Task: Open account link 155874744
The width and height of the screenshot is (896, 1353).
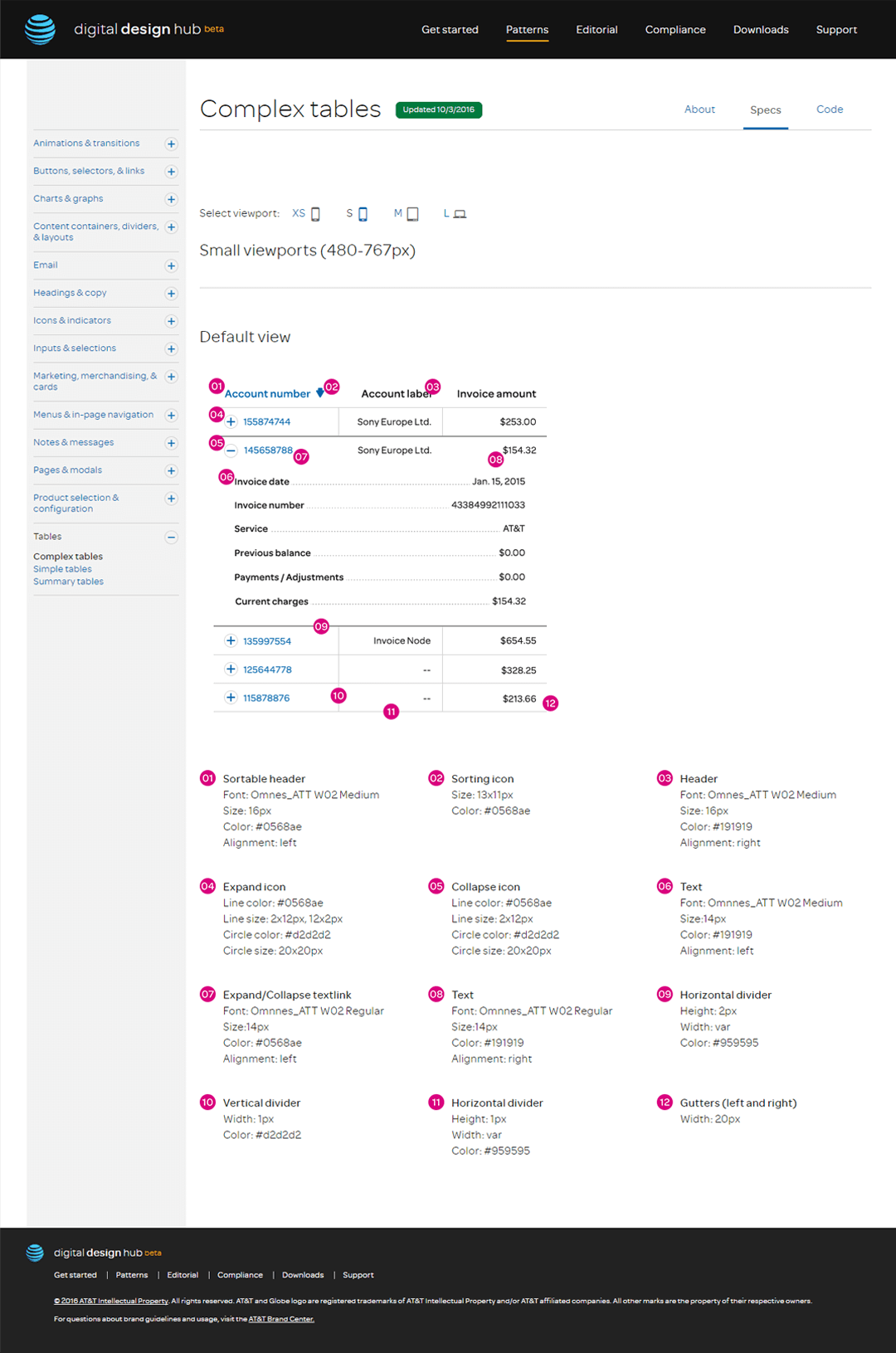Action: [266, 422]
